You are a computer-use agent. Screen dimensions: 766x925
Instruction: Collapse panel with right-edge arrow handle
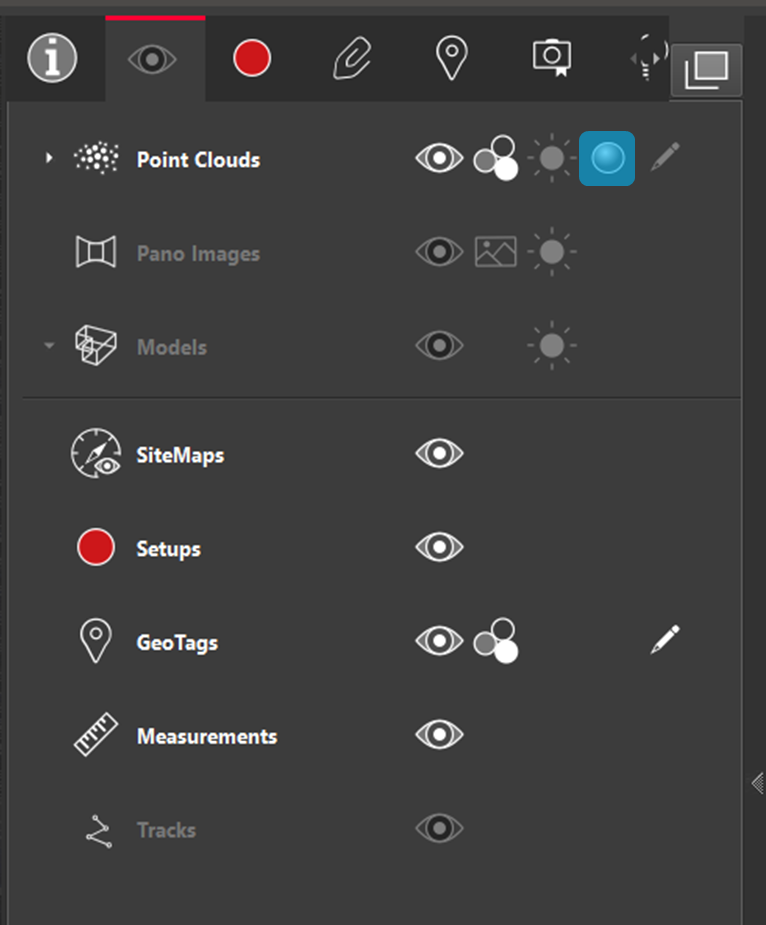pos(757,783)
